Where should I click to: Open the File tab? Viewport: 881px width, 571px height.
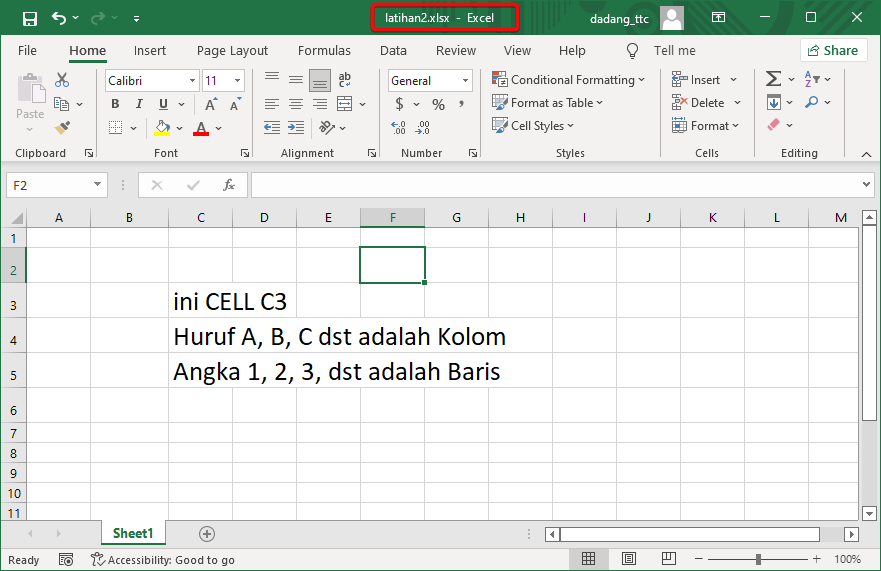[27, 51]
